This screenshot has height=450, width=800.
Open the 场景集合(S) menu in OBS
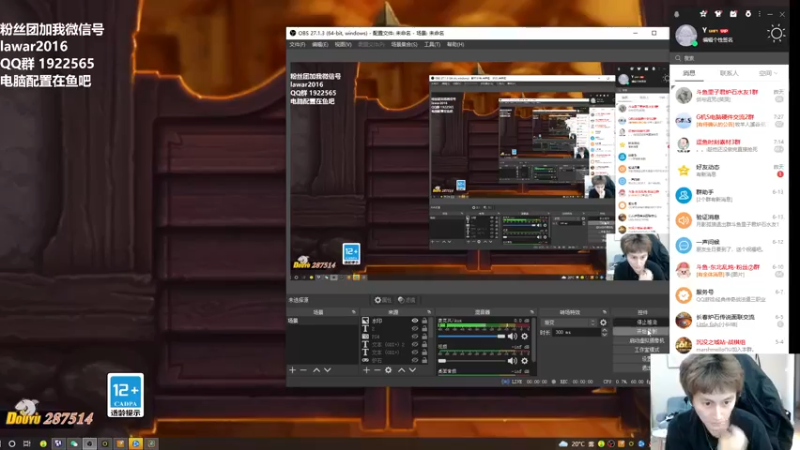point(404,44)
